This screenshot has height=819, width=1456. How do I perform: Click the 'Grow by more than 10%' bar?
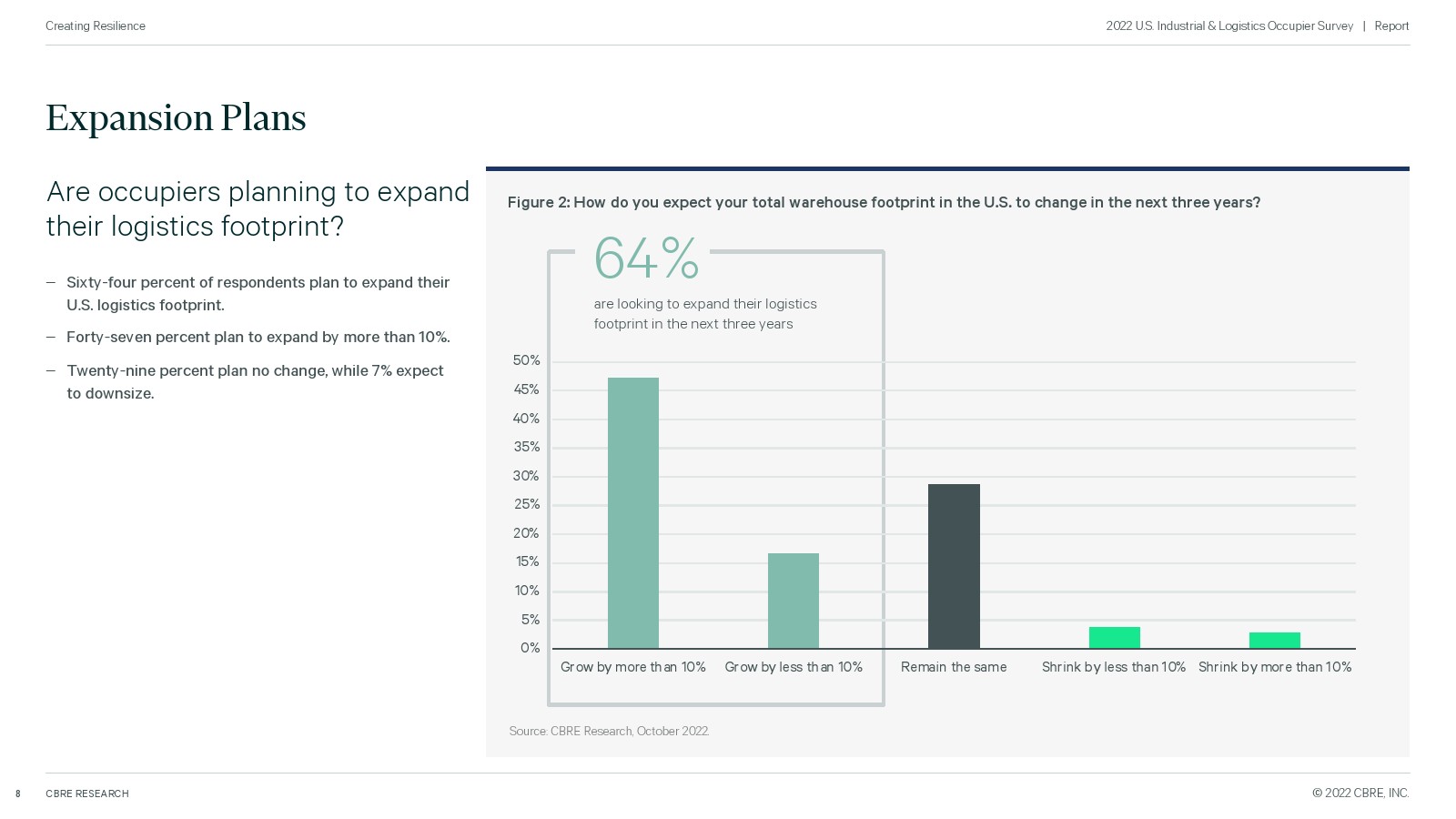click(x=633, y=513)
